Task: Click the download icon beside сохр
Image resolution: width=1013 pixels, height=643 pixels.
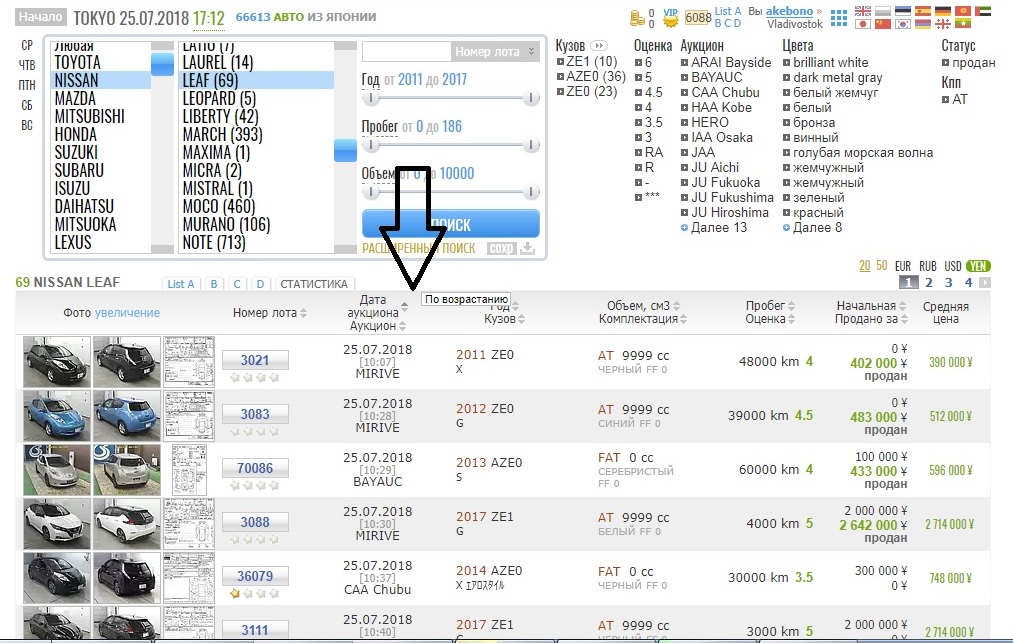Action: (x=528, y=248)
